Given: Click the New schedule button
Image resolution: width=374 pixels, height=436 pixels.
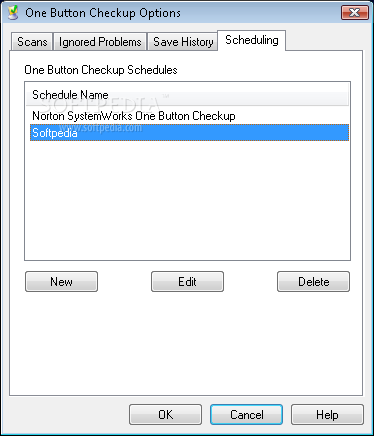Looking at the screenshot, I should point(61,282).
